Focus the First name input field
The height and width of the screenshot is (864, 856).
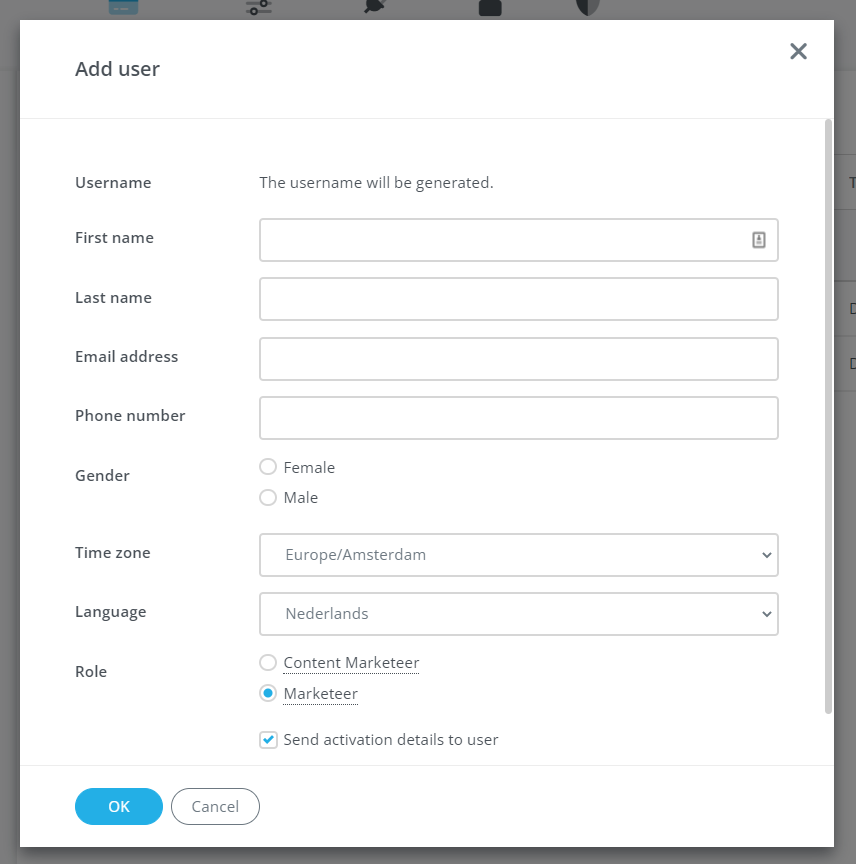(500, 240)
